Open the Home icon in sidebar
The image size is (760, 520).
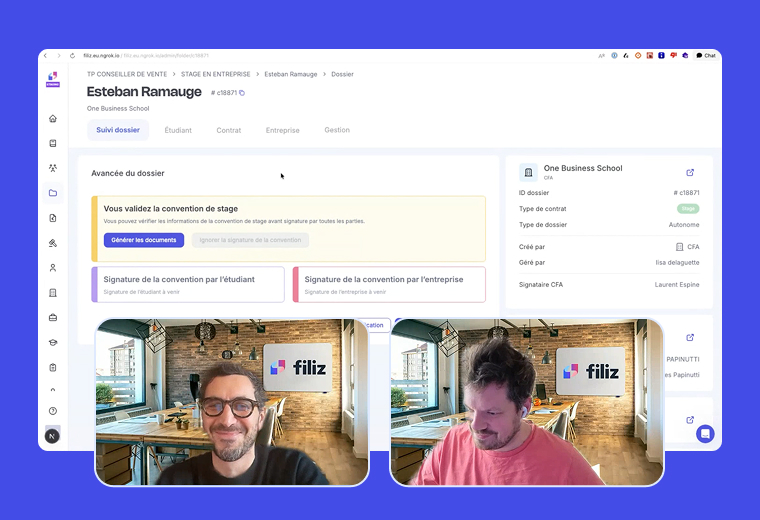(53, 119)
